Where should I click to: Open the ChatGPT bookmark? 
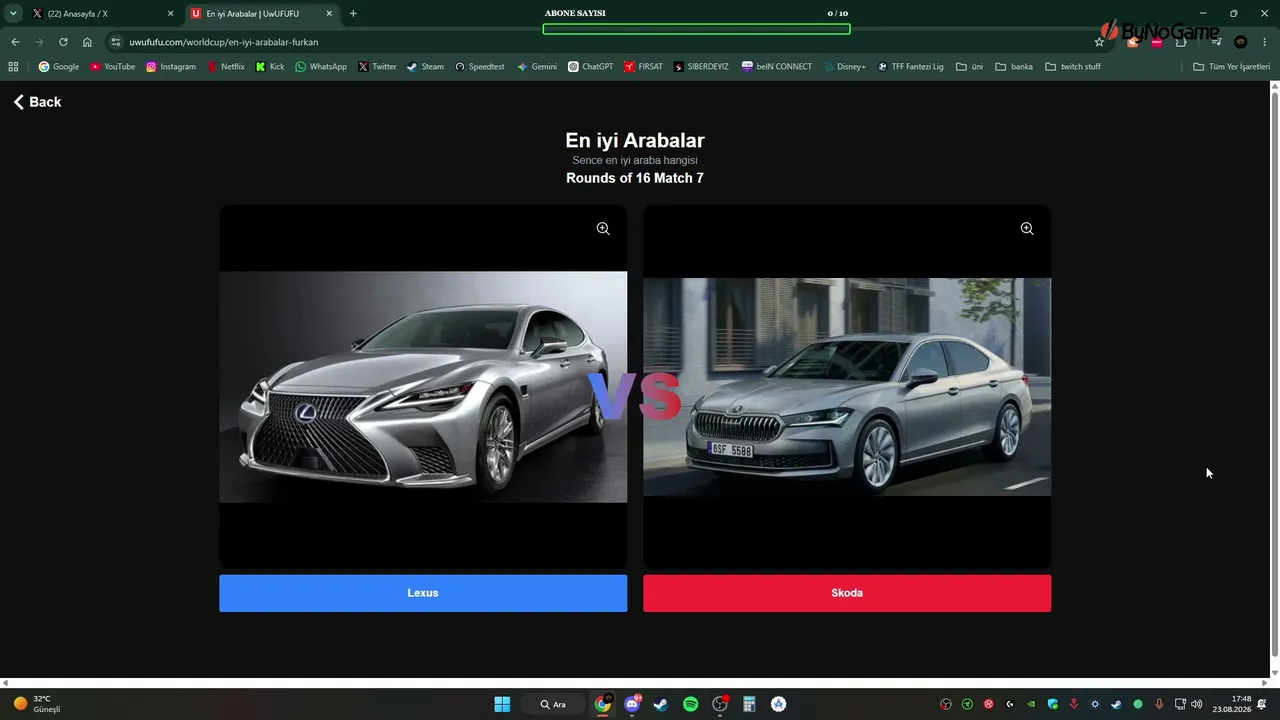click(590, 67)
